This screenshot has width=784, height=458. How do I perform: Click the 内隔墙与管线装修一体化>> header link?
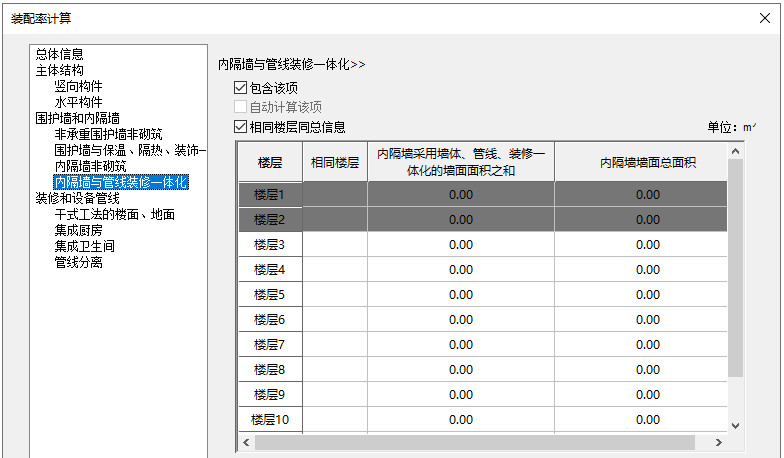292,64
